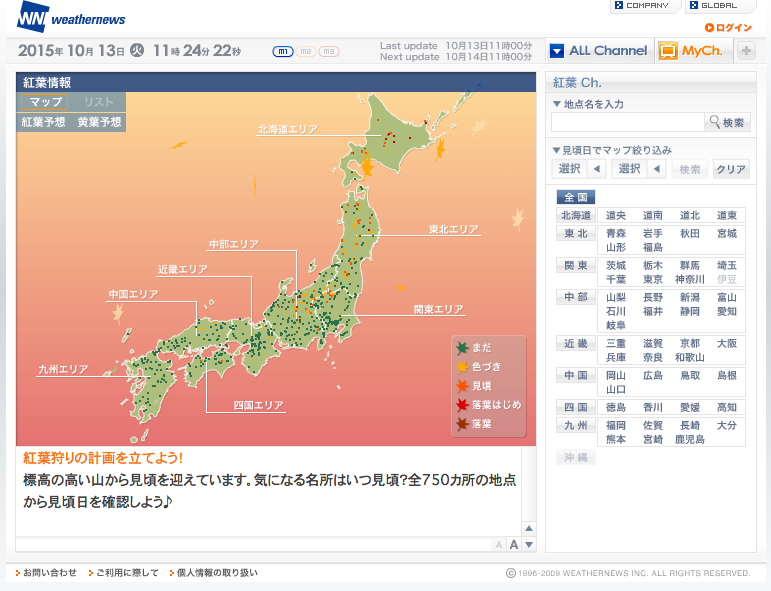Viewport: 771px width, 591px height.
Task: Switch to the m3 mode toggle
Action: click(329, 51)
